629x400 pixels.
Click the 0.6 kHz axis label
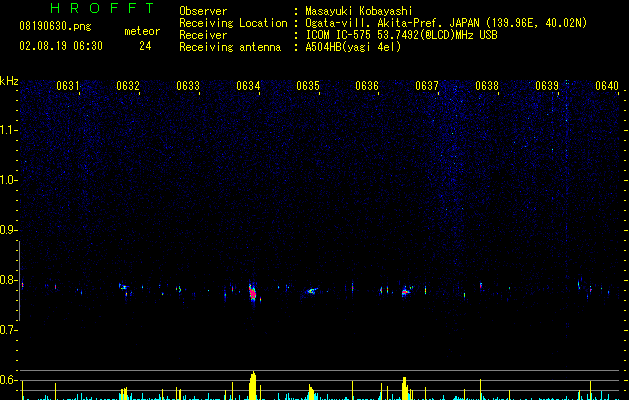[x=7, y=380]
